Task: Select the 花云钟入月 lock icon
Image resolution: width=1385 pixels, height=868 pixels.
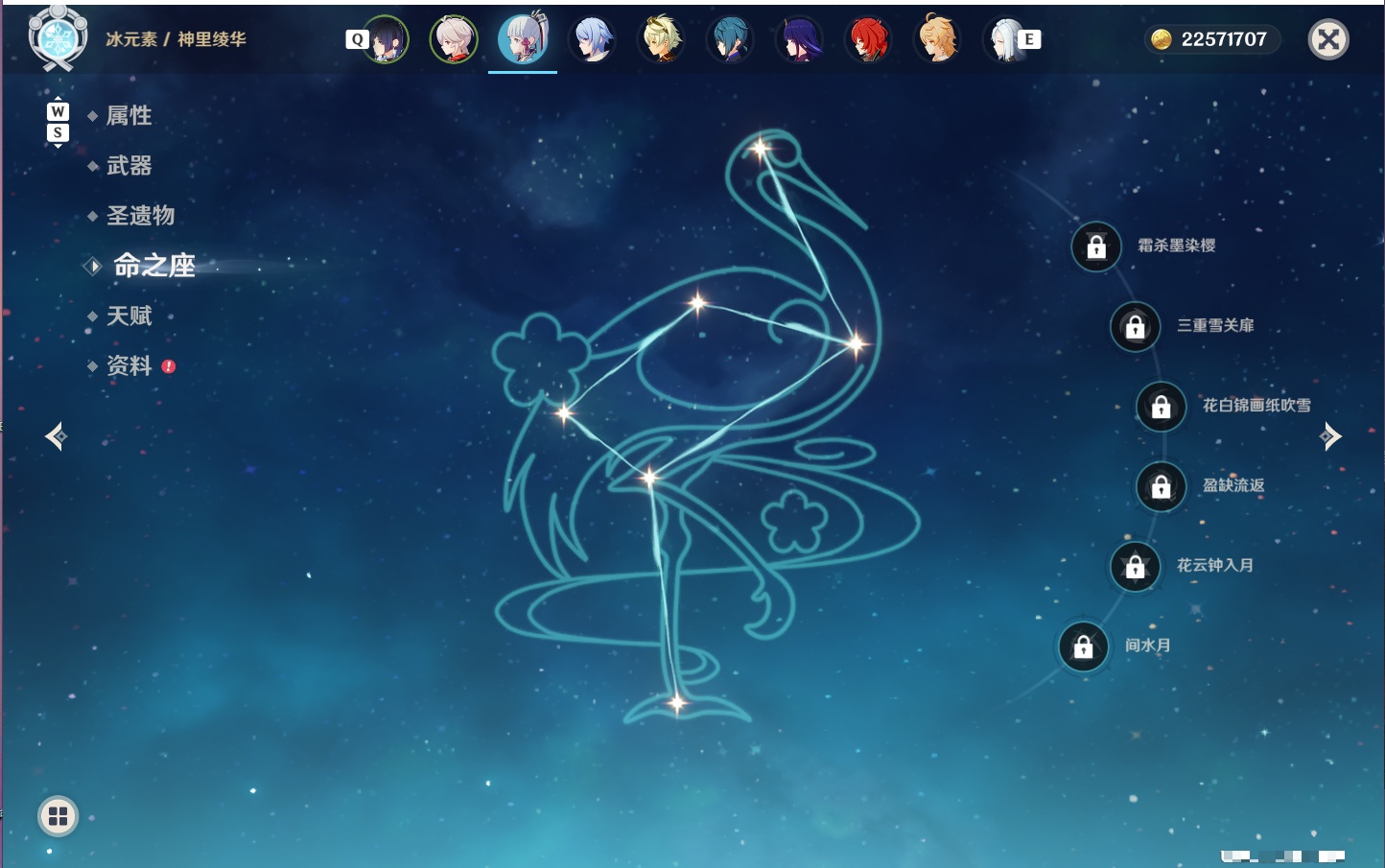Action: pyautogui.click(x=1136, y=566)
